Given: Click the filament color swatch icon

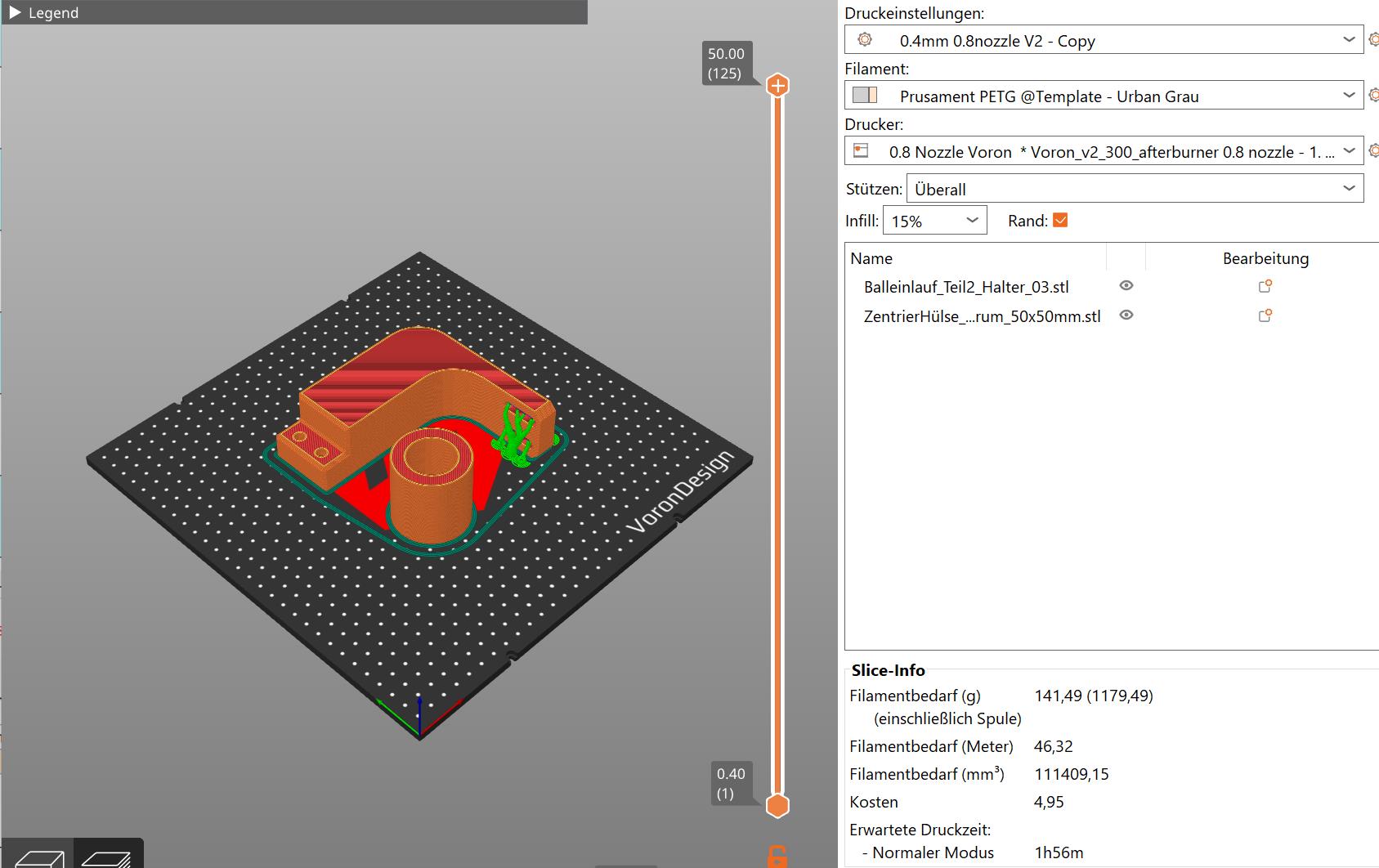Looking at the screenshot, I should (864, 95).
